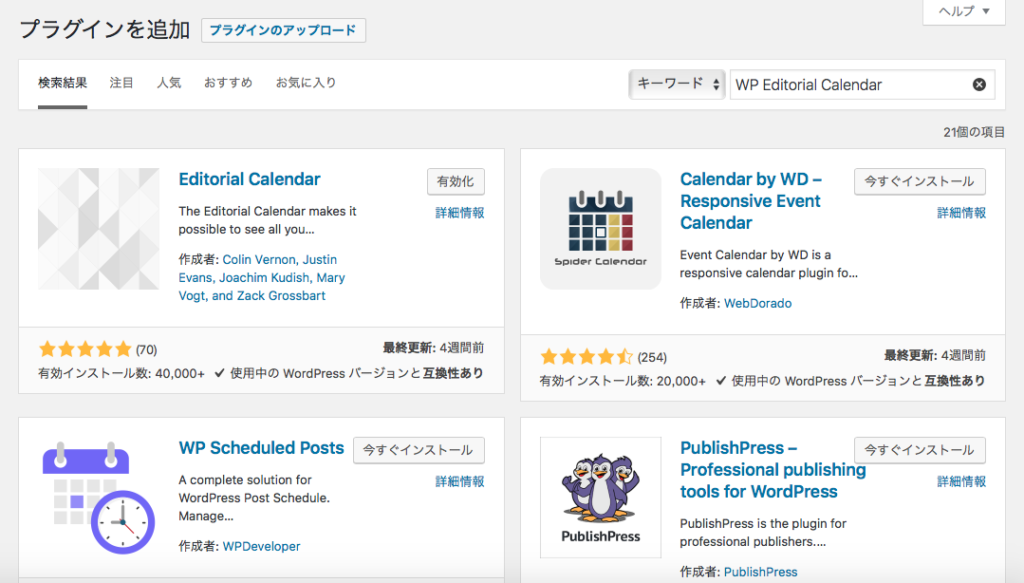This screenshot has height=583, width=1024.
Task: Click the (254) review count text
Action: pyautogui.click(x=652, y=358)
